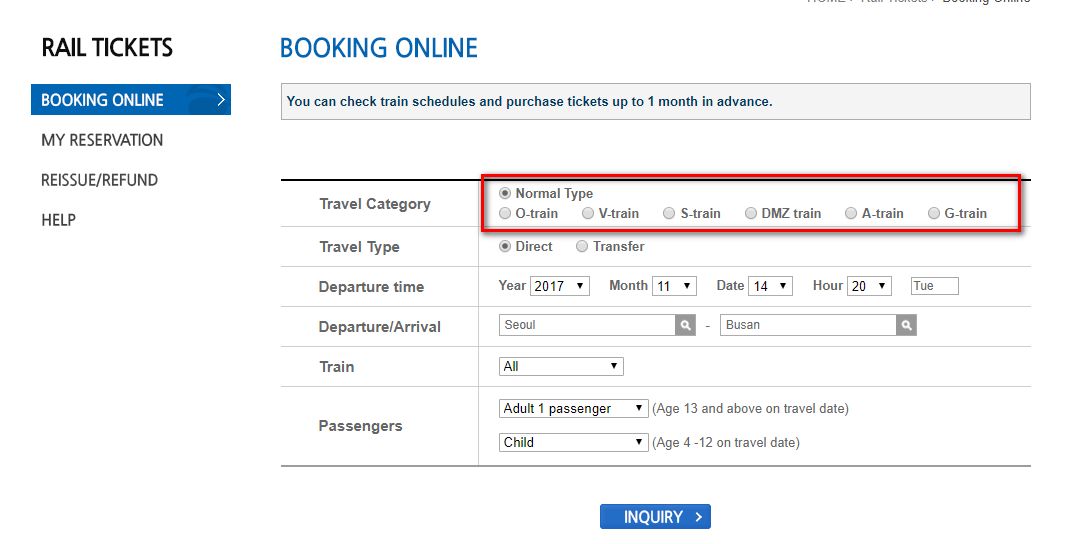Click the Inquiry button
The width and height of the screenshot is (1092, 544).
tap(655, 517)
